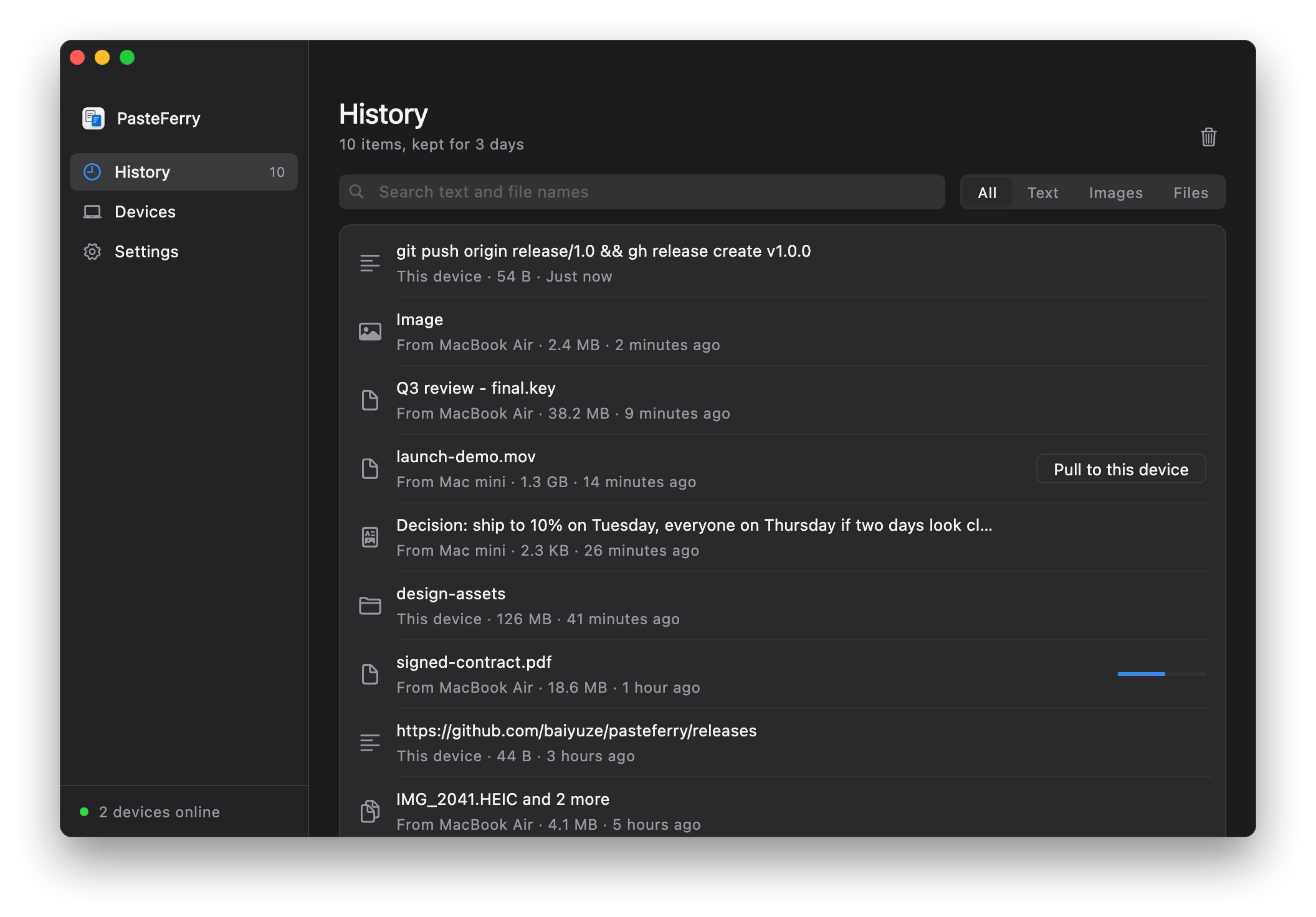The height and width of the screenshot is (917, 1316).
Task: Click the gear icon beside Settings
Action: click(x=92, y=252)
